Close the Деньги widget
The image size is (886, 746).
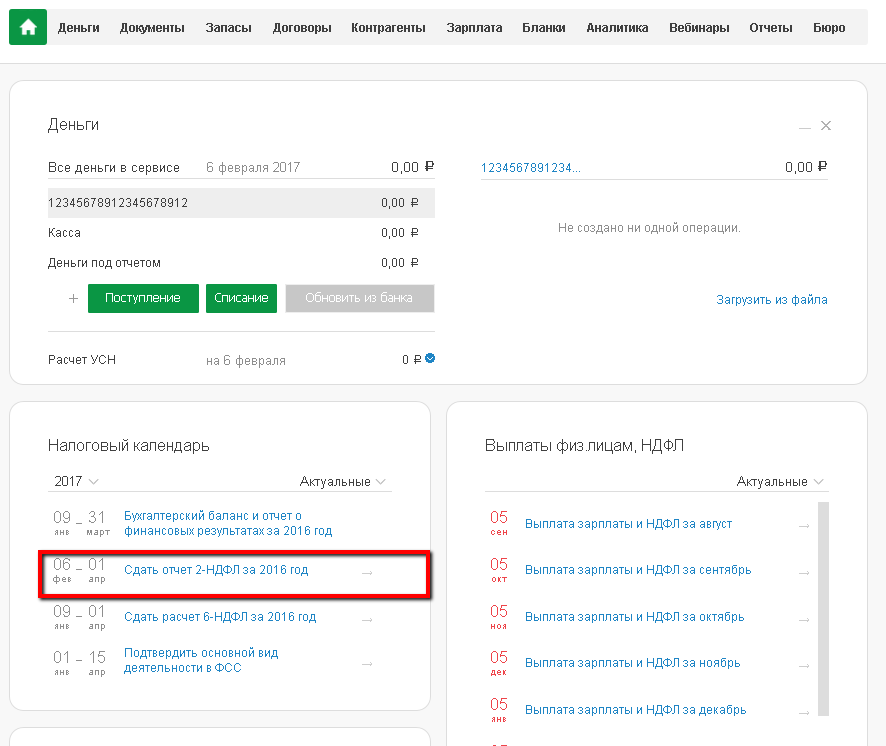(x=826, y=125)
